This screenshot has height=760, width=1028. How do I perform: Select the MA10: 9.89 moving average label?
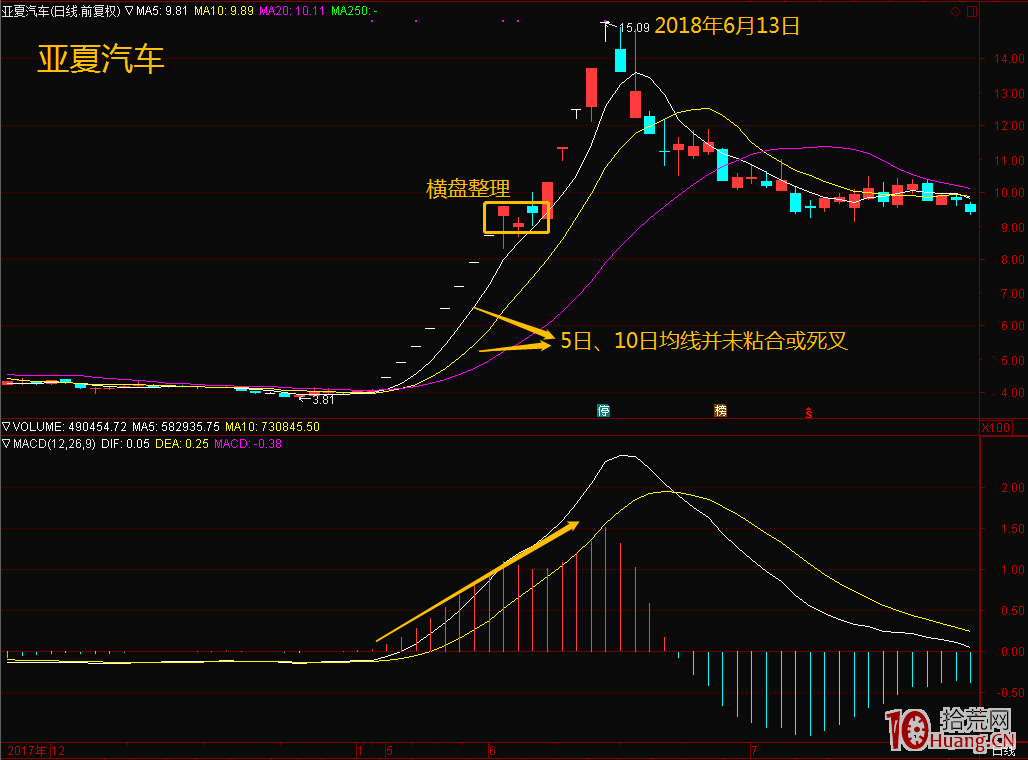coord(224,10)
